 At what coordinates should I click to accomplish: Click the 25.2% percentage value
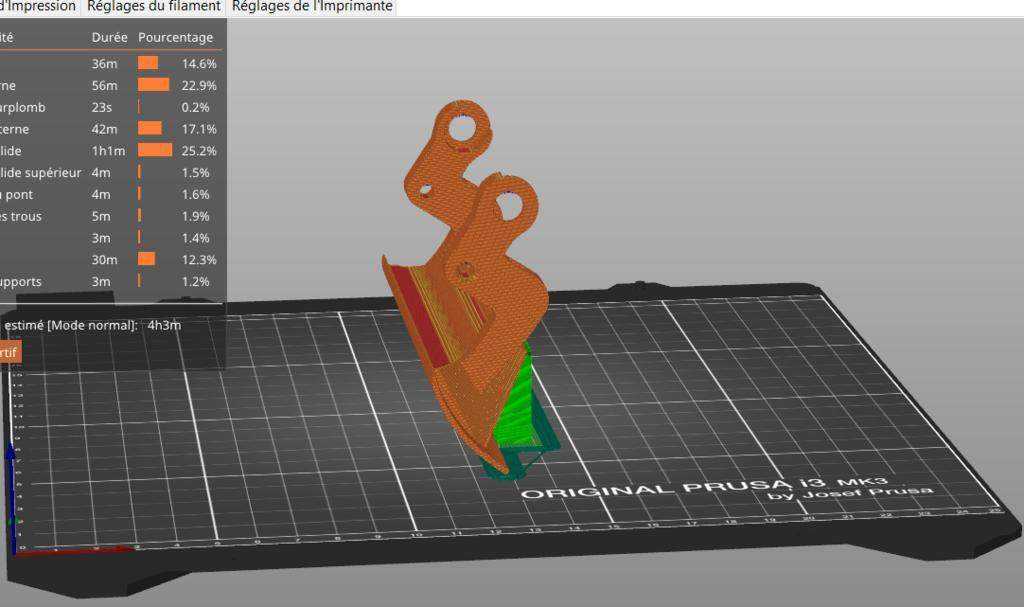pos(199,150)
